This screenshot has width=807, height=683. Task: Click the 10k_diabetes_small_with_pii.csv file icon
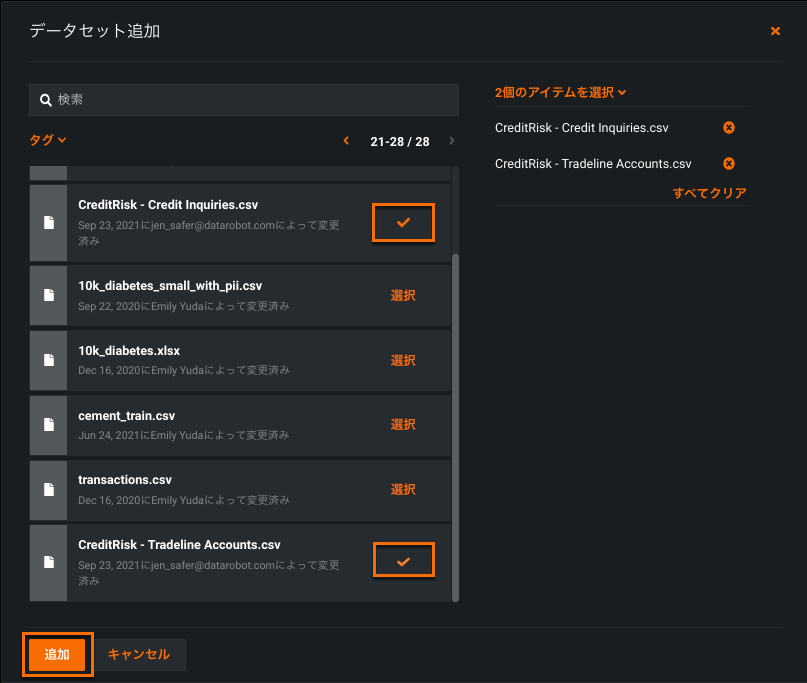[48, 295]
